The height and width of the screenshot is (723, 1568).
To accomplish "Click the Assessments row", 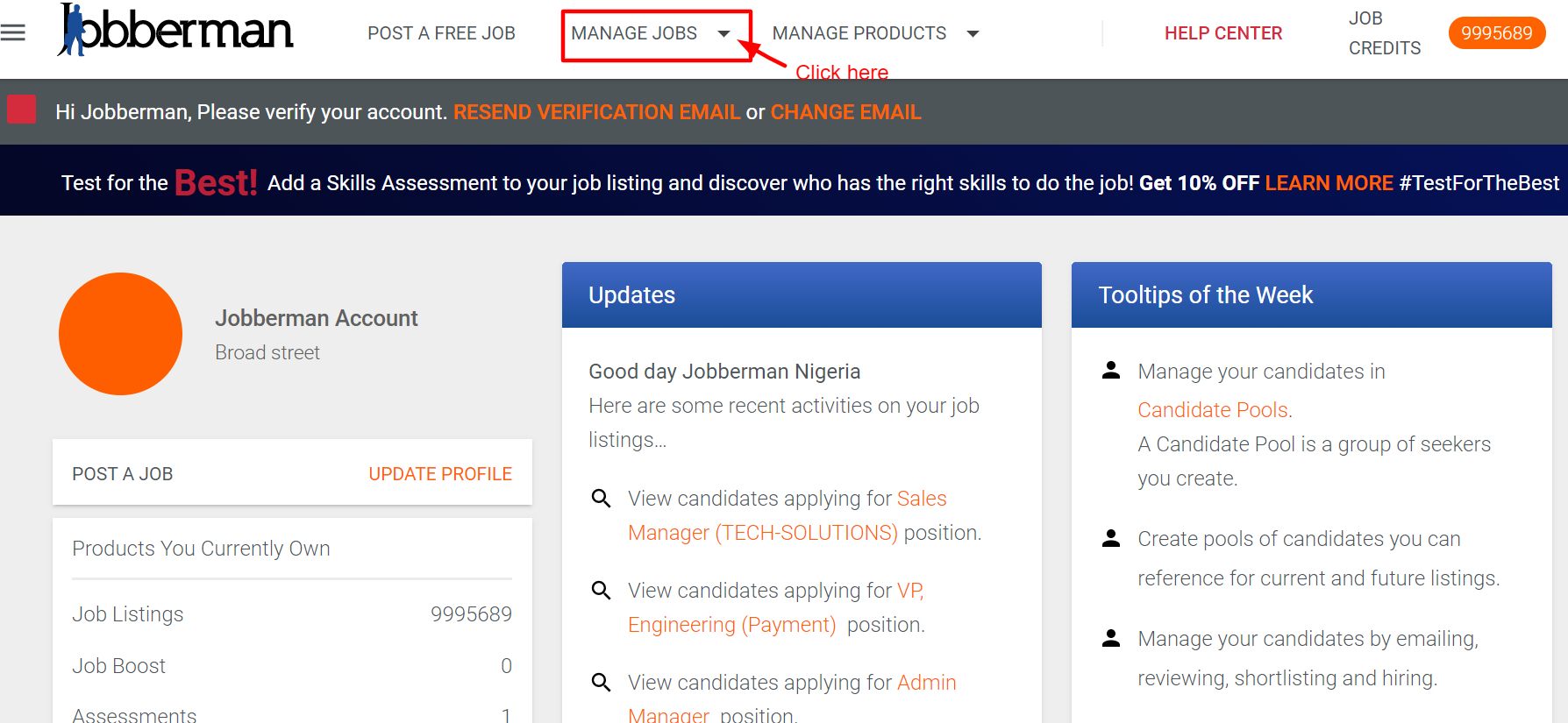I will click(292, 713).
